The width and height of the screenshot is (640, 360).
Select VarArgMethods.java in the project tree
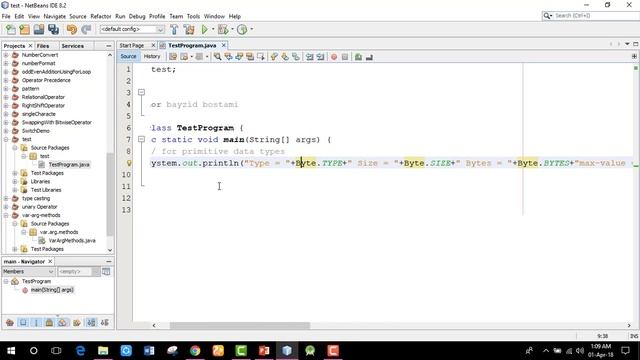[x=72, y=240]
